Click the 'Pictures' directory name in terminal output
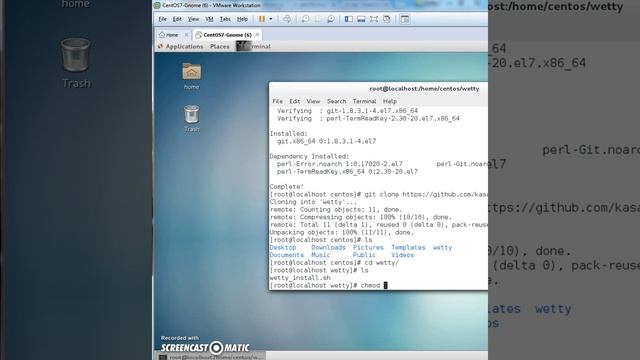 (x=368, y=248)
